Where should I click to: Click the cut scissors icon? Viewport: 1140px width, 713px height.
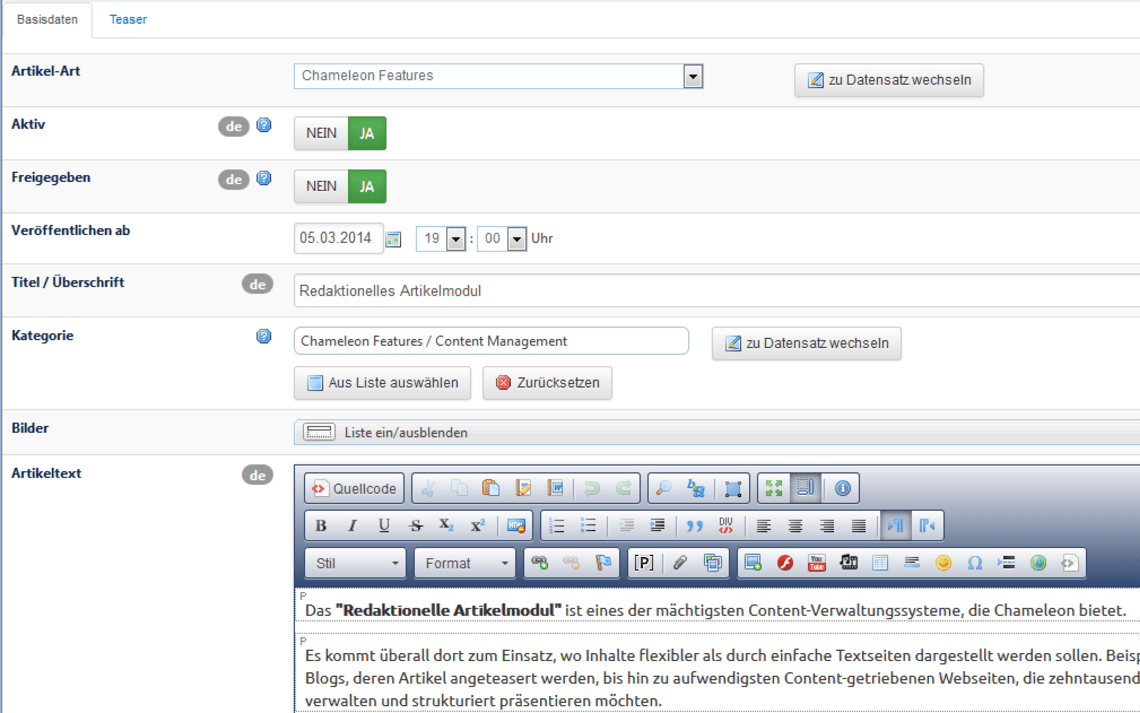pyautogui.click(x=428, y=488)
